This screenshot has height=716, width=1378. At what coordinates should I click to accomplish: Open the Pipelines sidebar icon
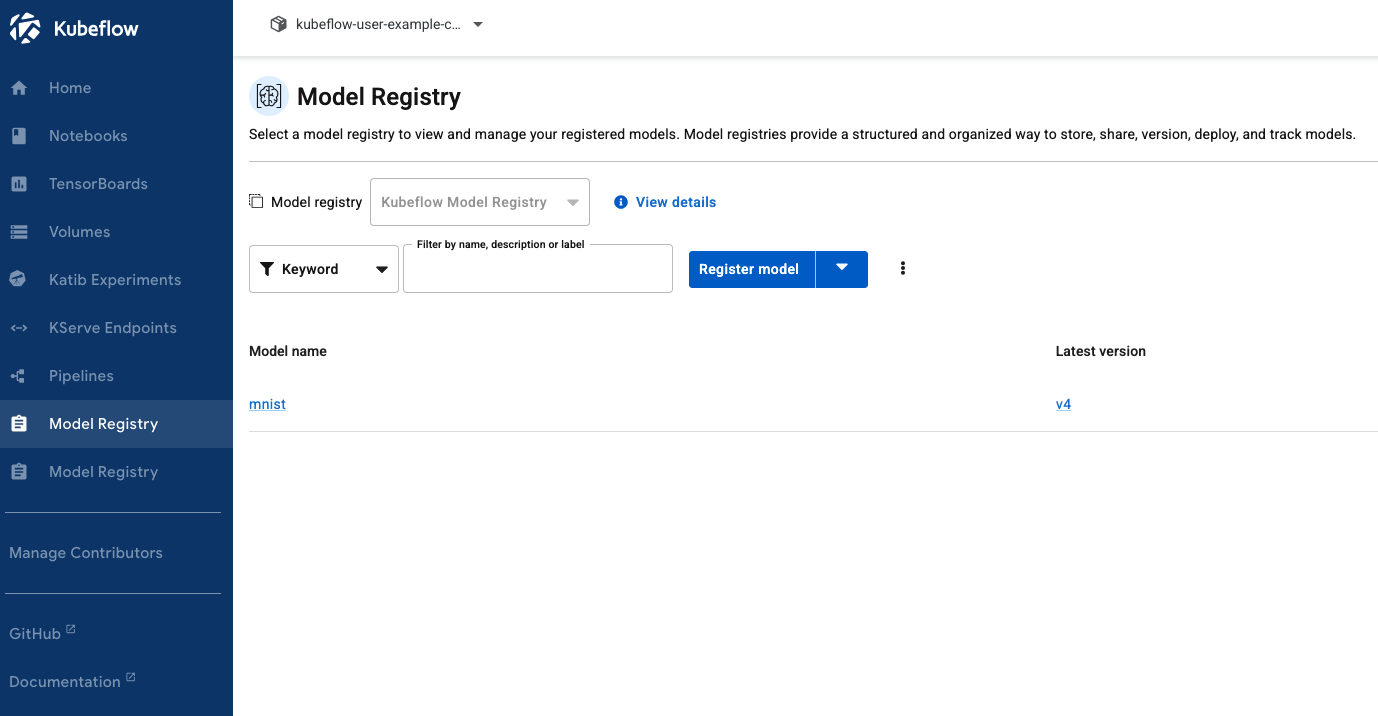click(19, 375)
